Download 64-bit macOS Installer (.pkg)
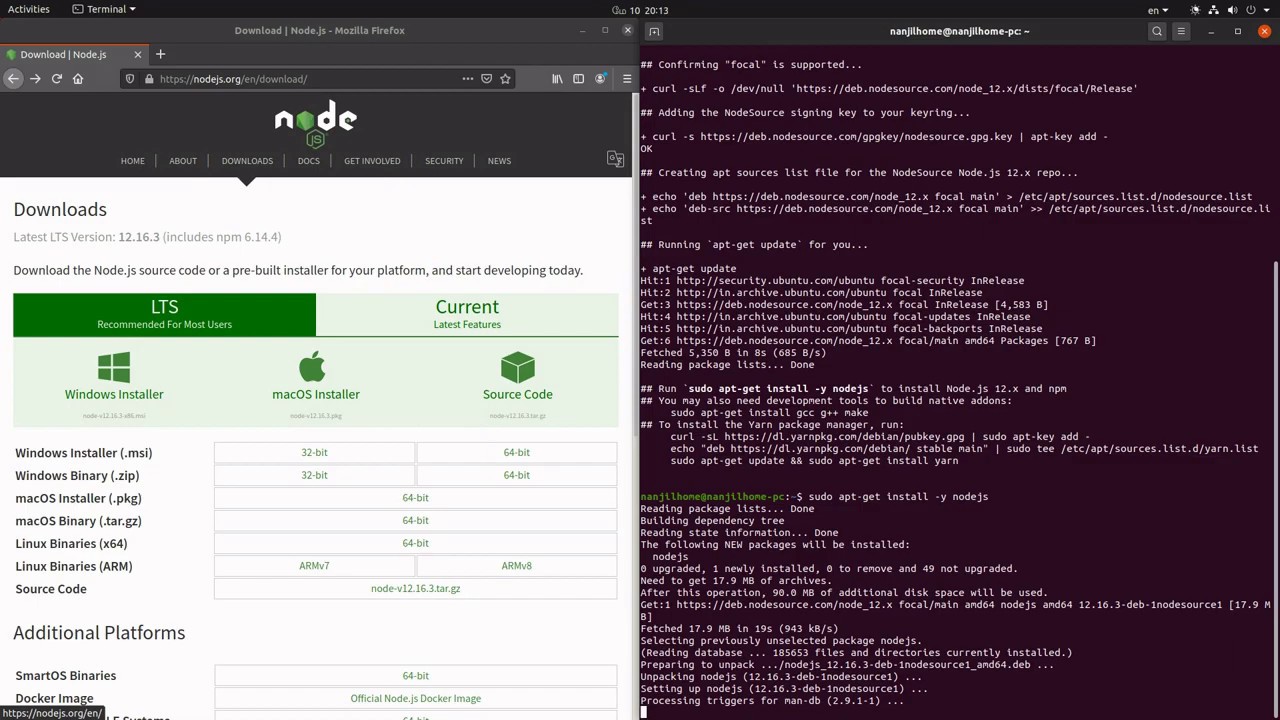Screen dimensions: 1280x720 (415, 498)
